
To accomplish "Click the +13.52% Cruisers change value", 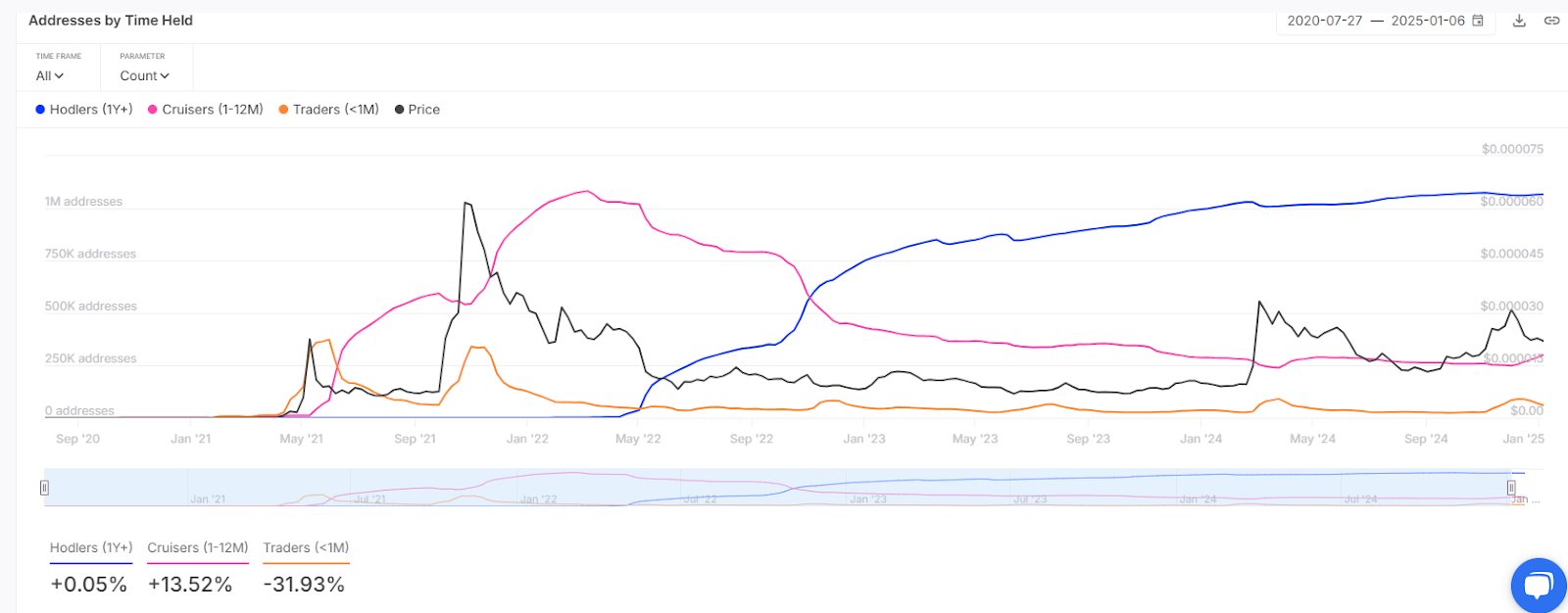I will (190, 585).
